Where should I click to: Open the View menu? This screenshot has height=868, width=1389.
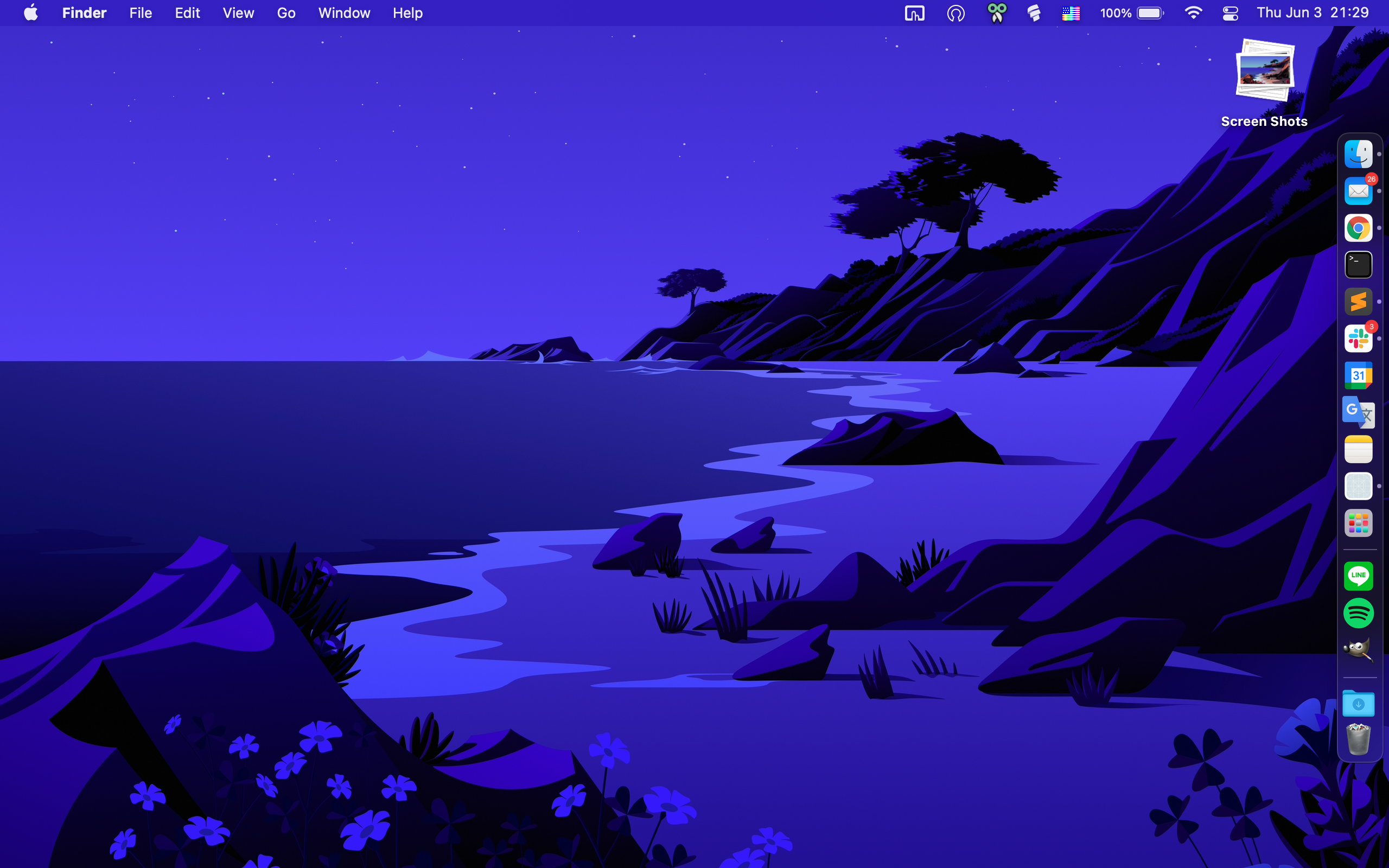[x=238, y=13]
